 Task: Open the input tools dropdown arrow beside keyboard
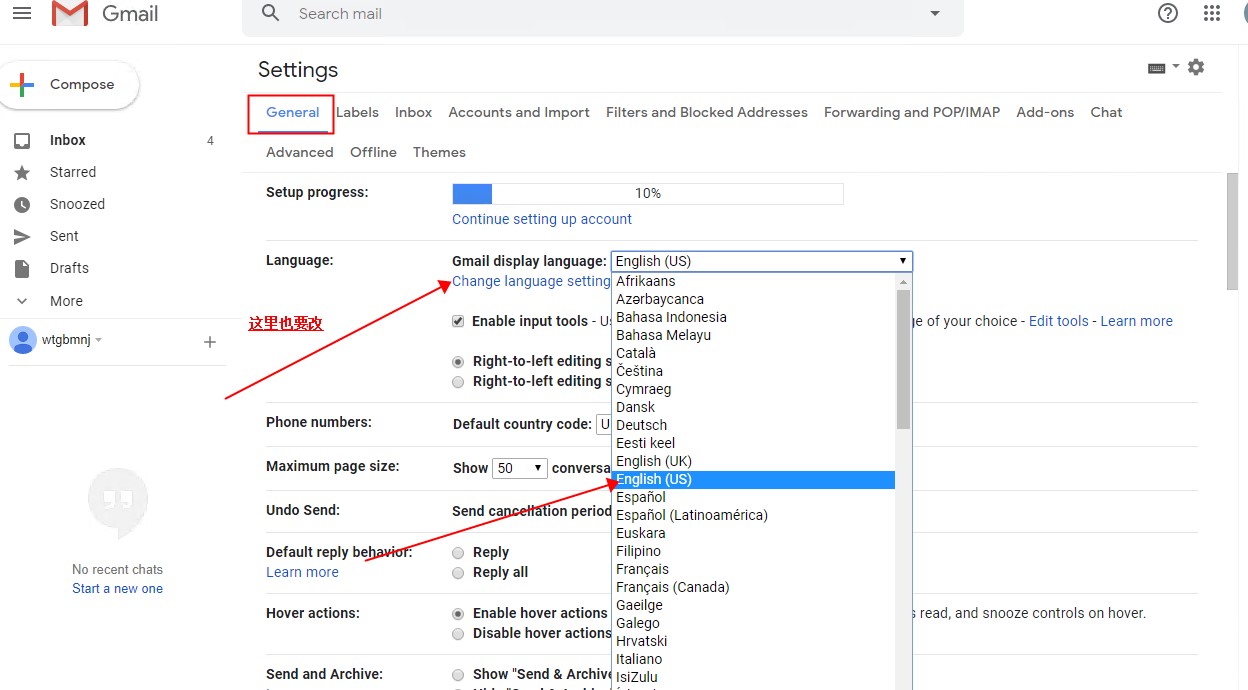coord(1176,67)
